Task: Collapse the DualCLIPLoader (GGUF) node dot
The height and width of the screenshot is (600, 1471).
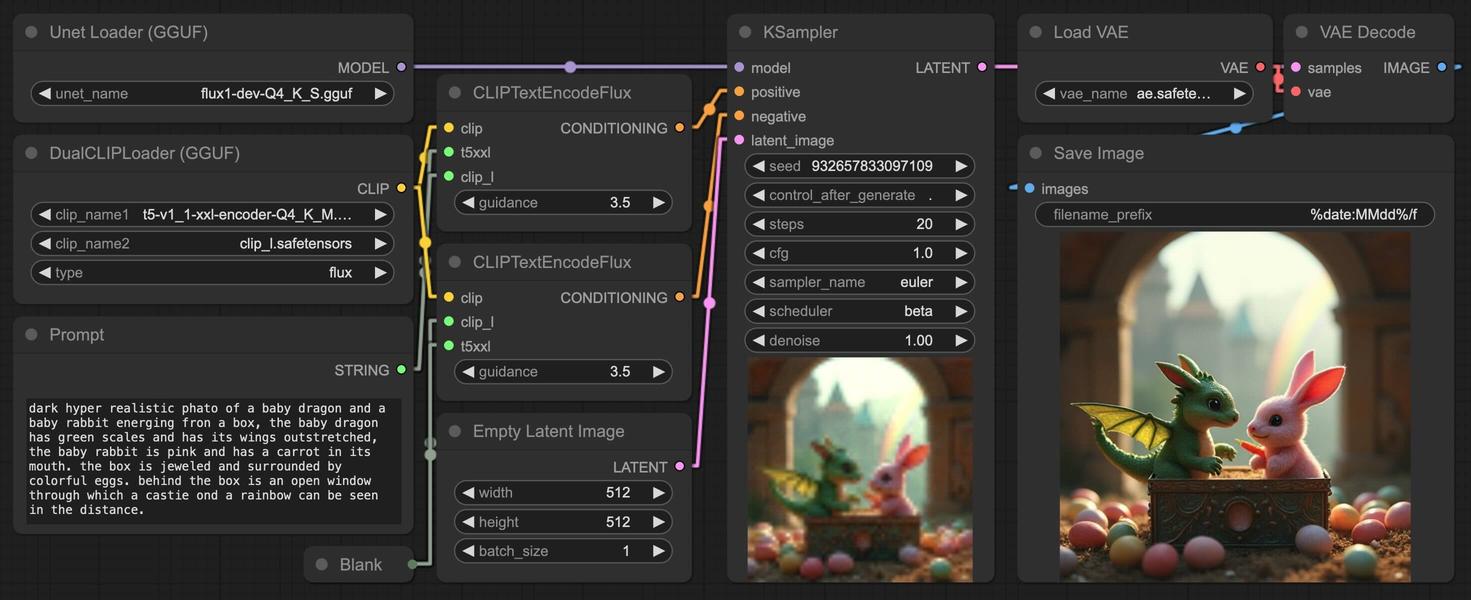Action: coord(31,153)
